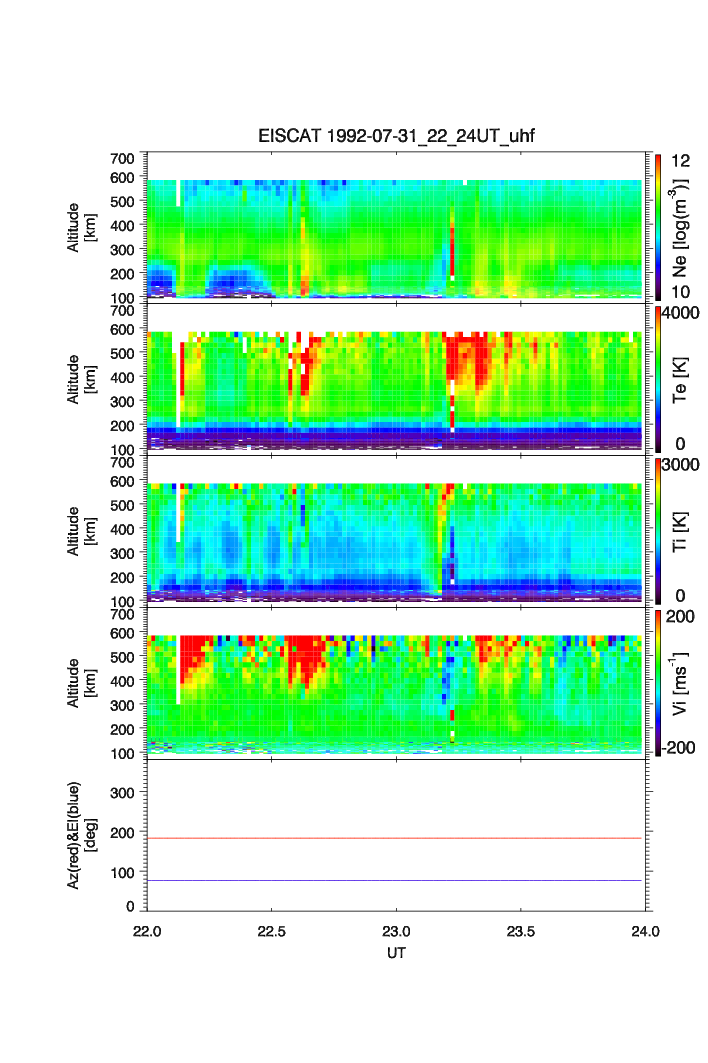Viewport: 708px width, 1063px height.
Task: Click the Te [K] colorbar label
Action: 680,380
